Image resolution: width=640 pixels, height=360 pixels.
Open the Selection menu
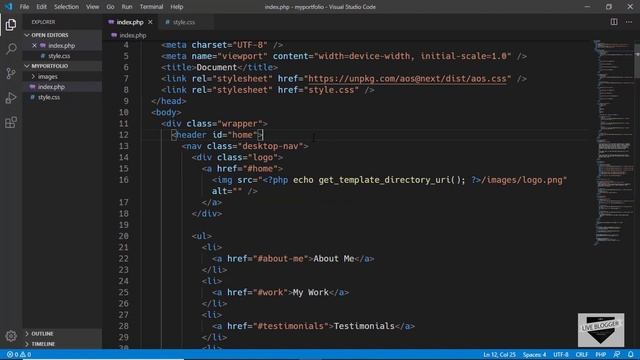(x=66, y=7)
